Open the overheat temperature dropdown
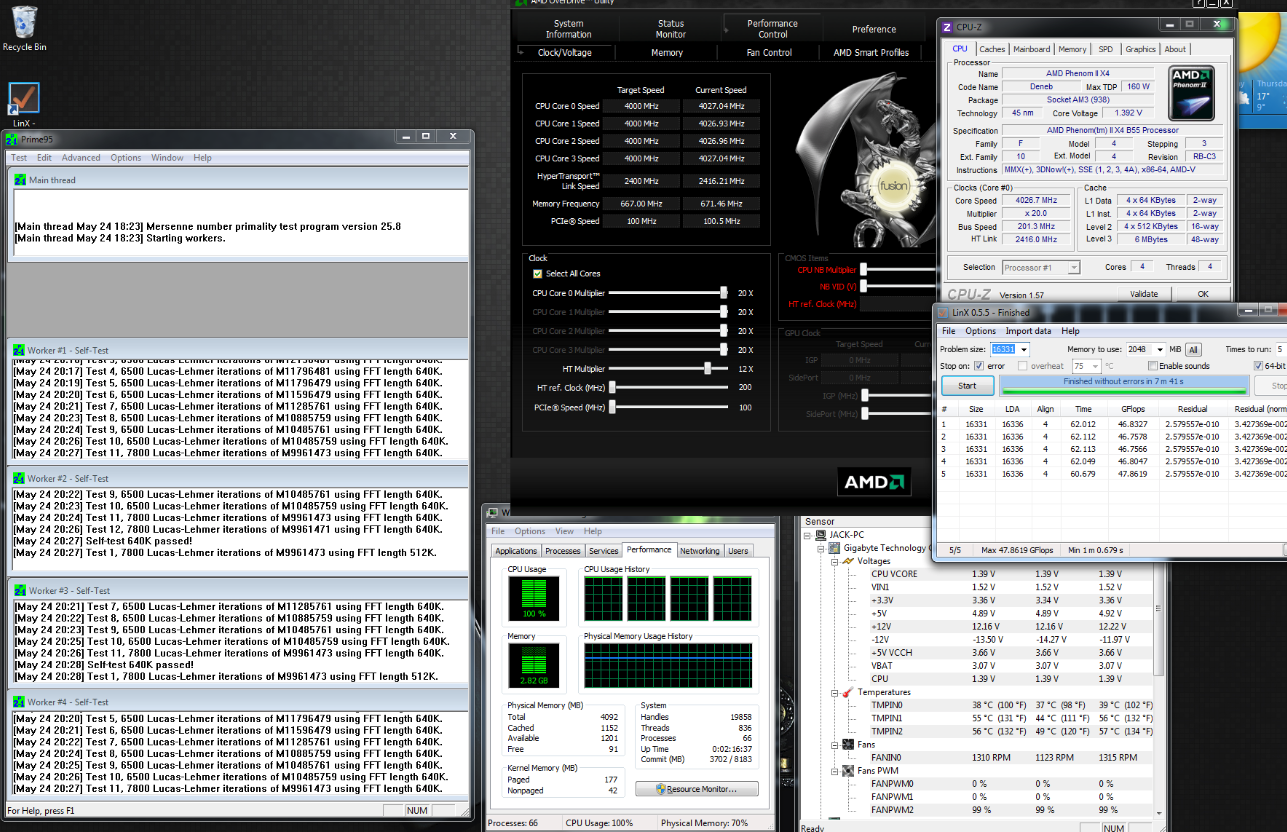 tap(1094, 366)
